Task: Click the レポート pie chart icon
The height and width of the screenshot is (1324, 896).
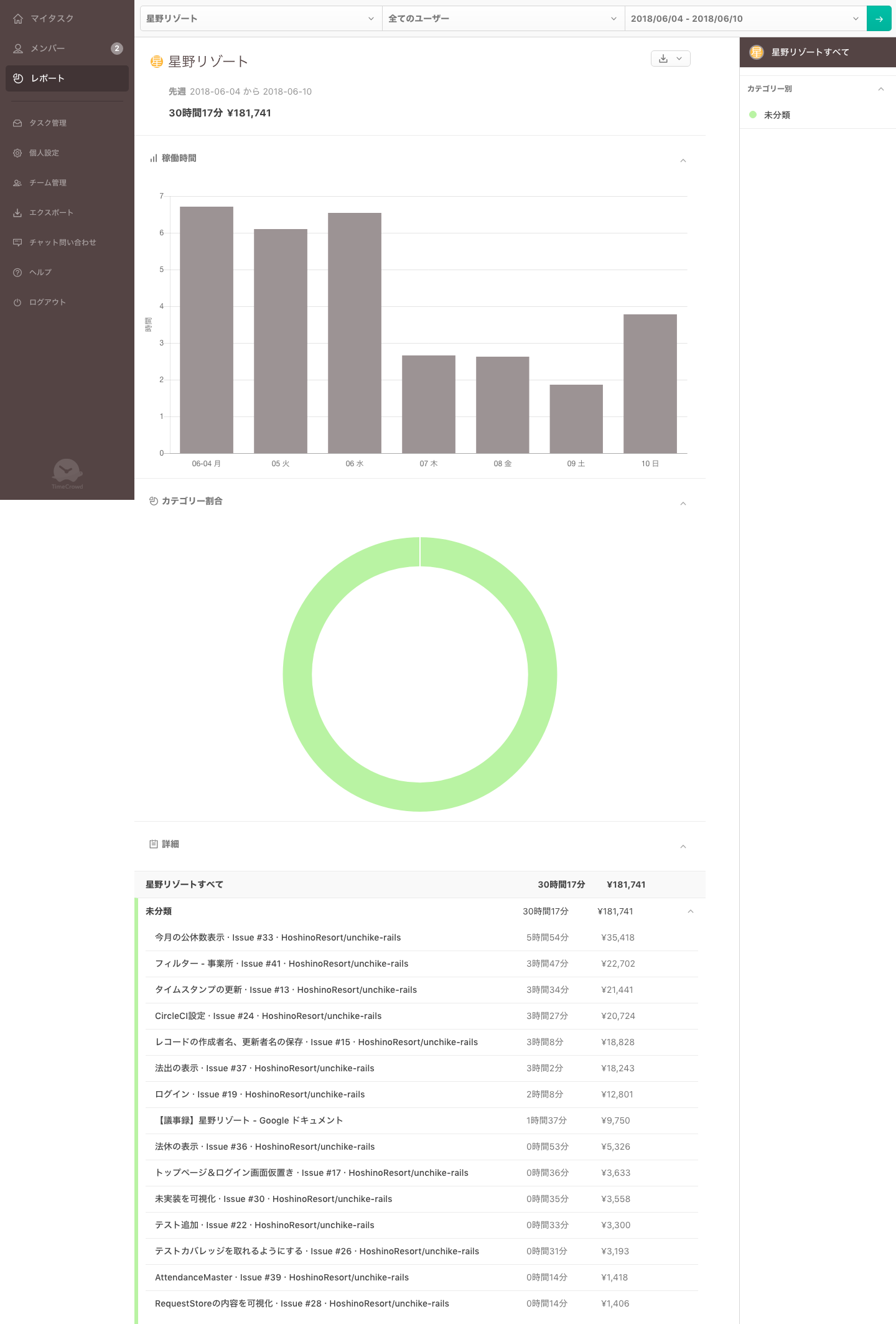Action: 18,78
